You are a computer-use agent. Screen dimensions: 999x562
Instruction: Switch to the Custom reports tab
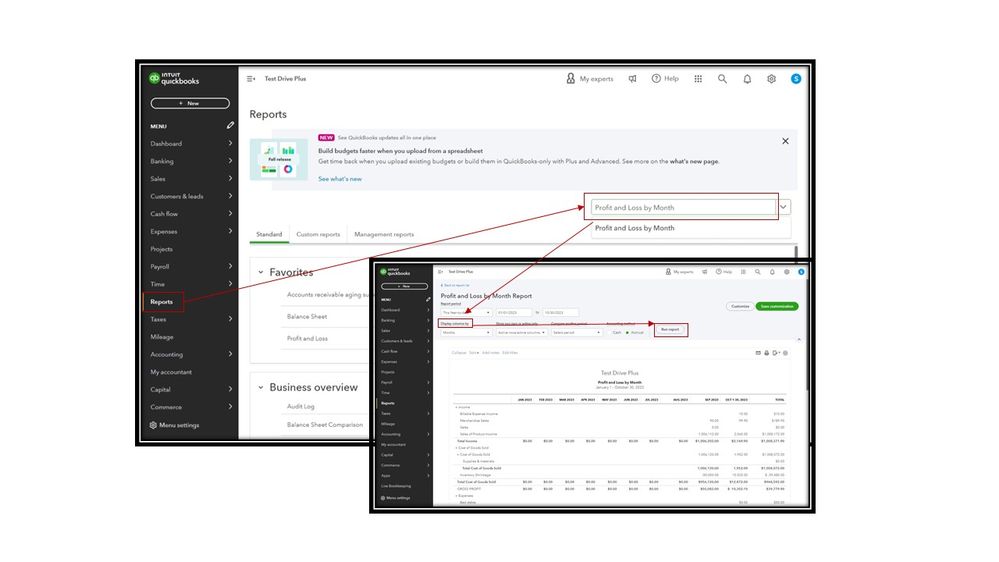(x=318, y=234)
